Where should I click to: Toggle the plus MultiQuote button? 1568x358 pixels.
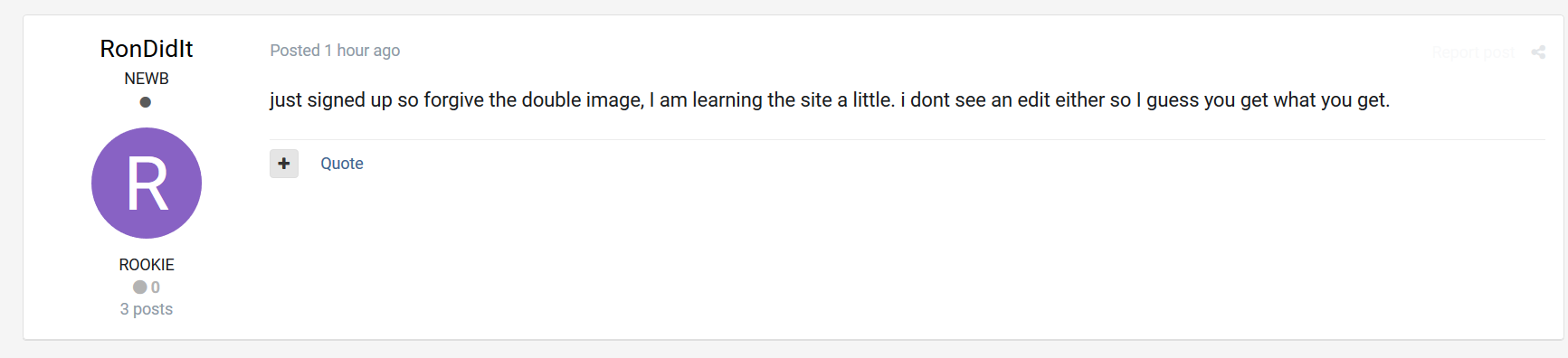(284, 164)
